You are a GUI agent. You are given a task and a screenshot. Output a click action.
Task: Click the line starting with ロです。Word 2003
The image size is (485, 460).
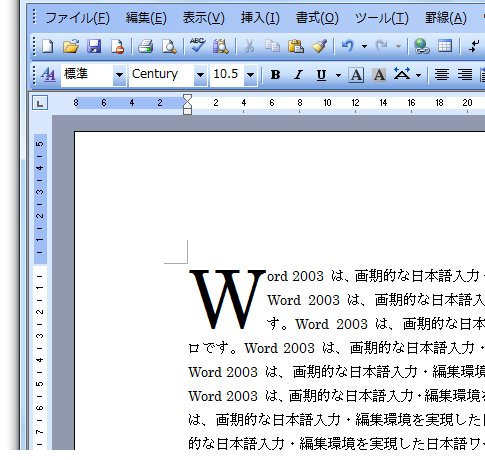[336, 348]
